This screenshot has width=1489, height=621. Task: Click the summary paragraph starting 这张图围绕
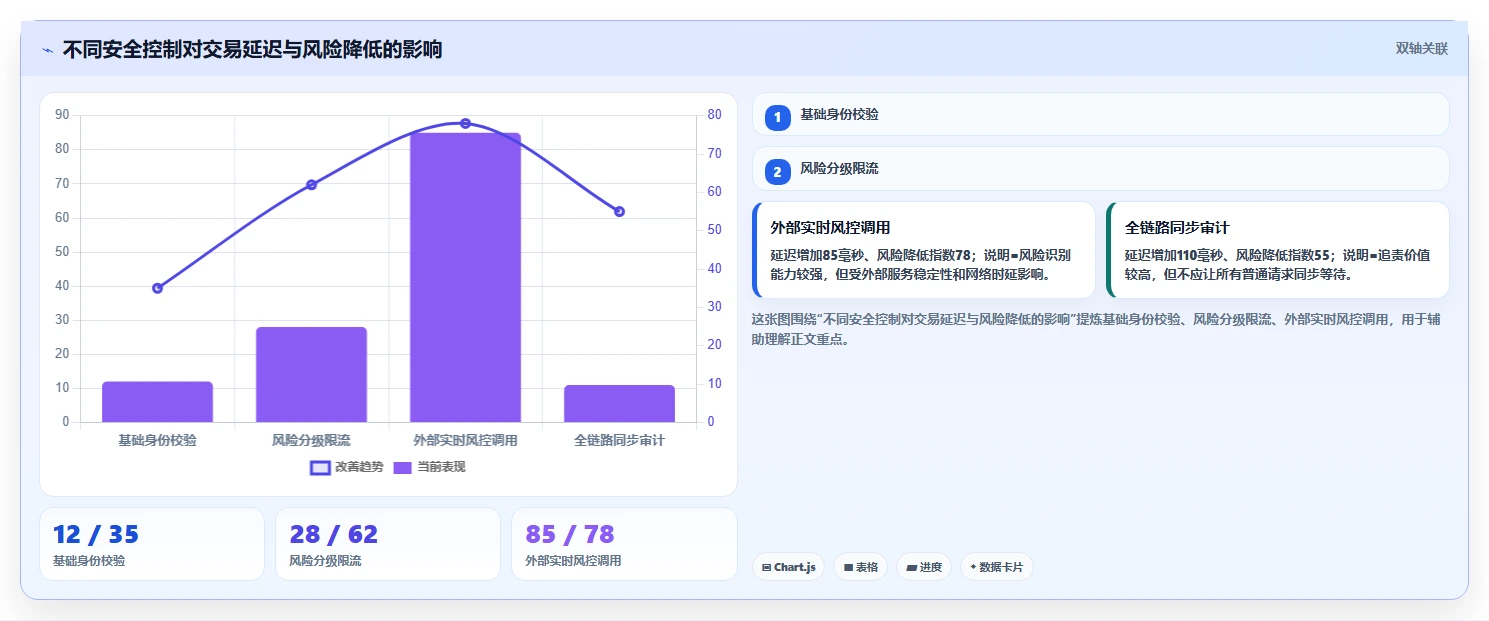pos(1096,329)
